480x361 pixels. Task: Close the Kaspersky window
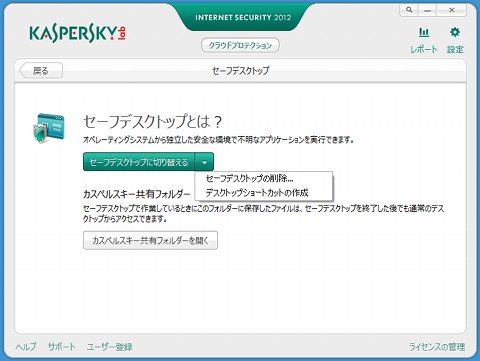coord(452,10)
